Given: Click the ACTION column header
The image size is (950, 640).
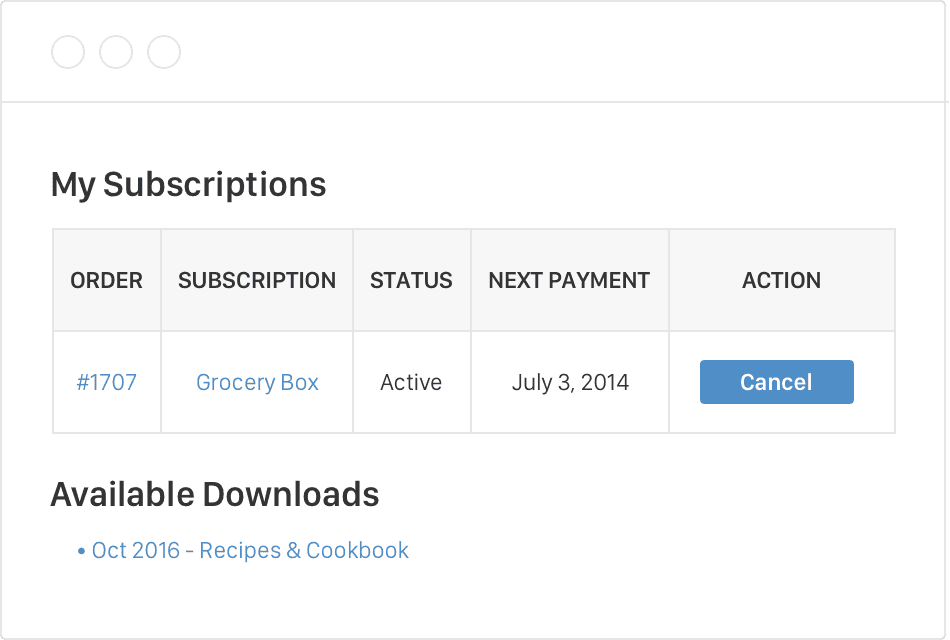Looking at the screenshot, I should [781, 281].
